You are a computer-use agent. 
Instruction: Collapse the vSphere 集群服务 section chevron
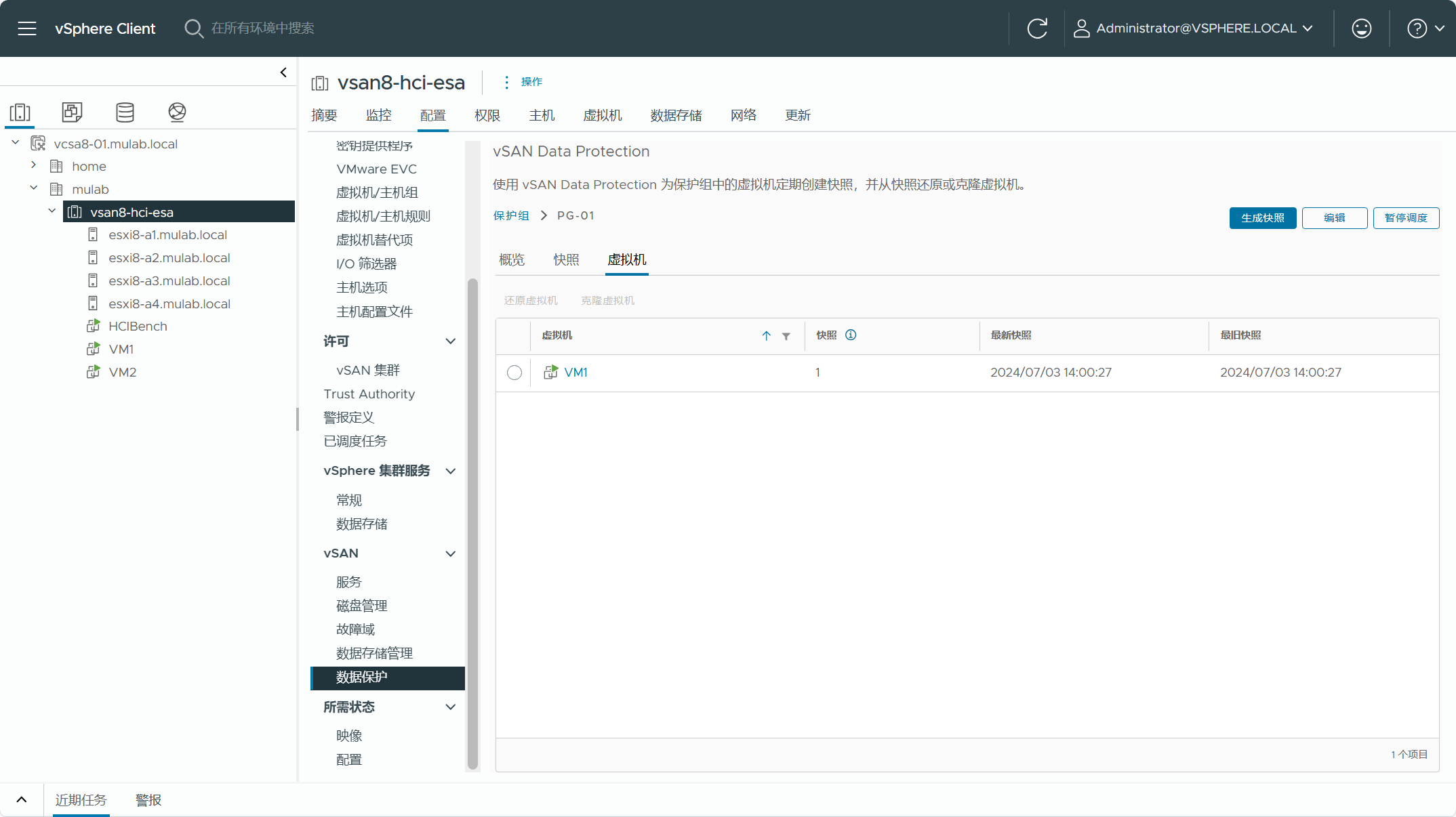450,471
